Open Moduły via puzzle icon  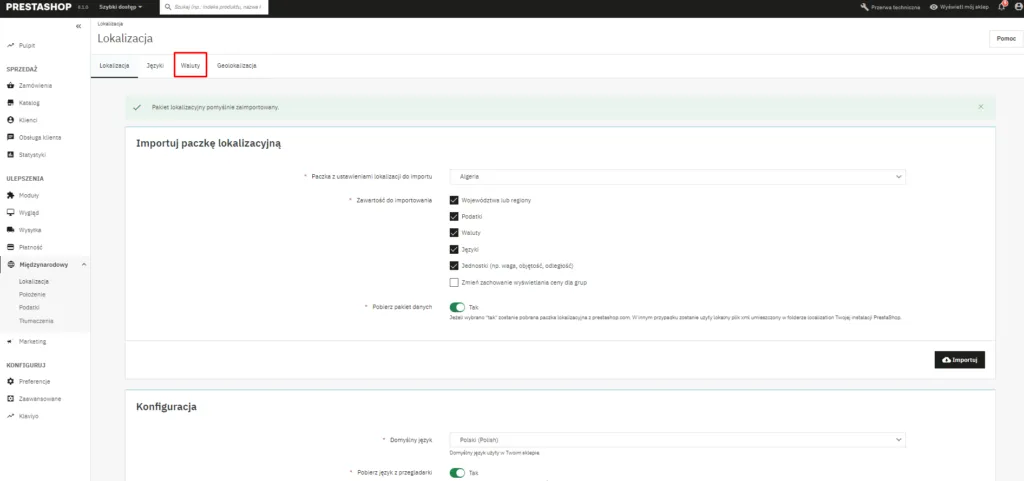tap(10, 195)
